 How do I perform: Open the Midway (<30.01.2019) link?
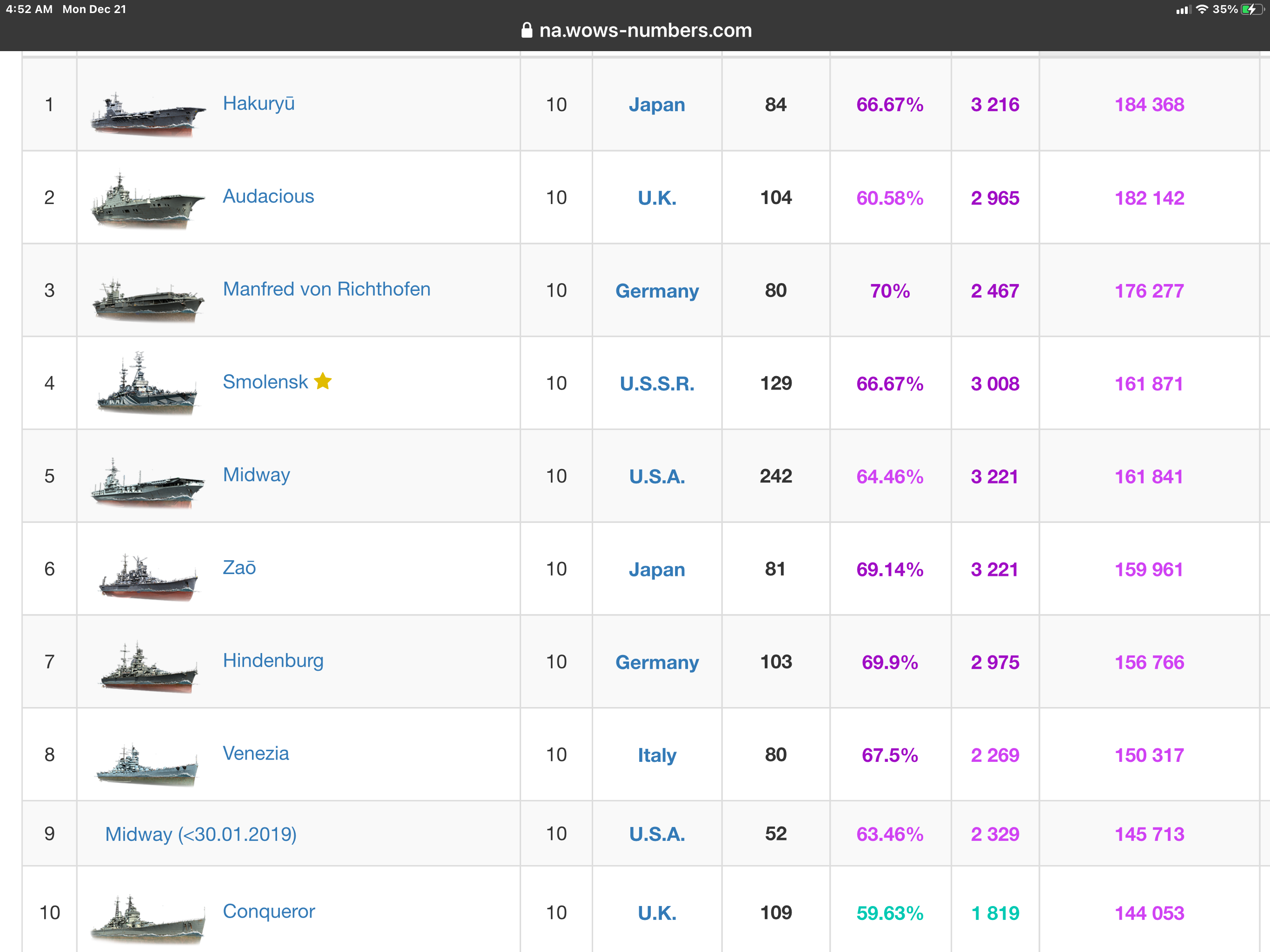coord(200,834)
